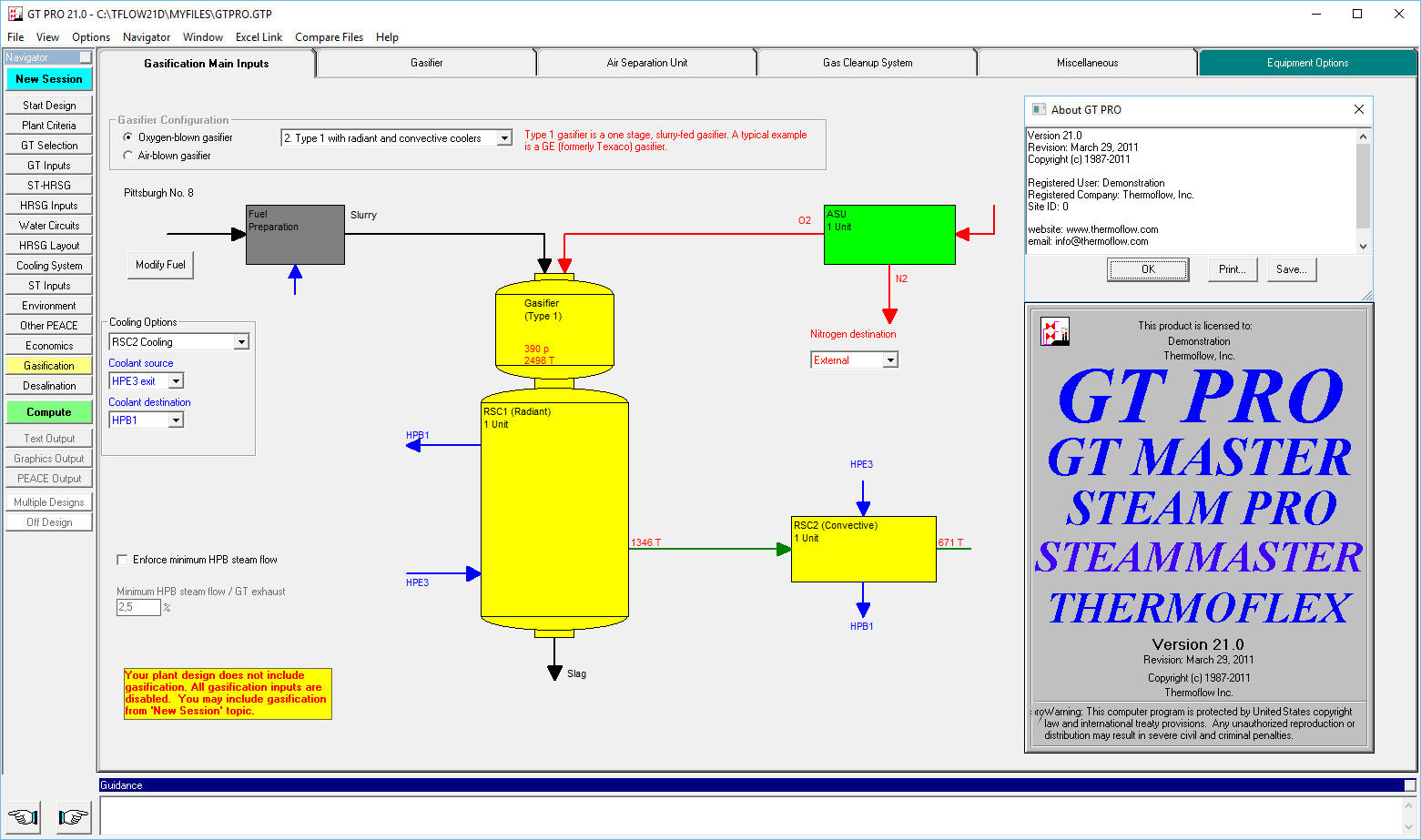
Task: Click the Navigator panel collapse box
Action: pos(86,57)
